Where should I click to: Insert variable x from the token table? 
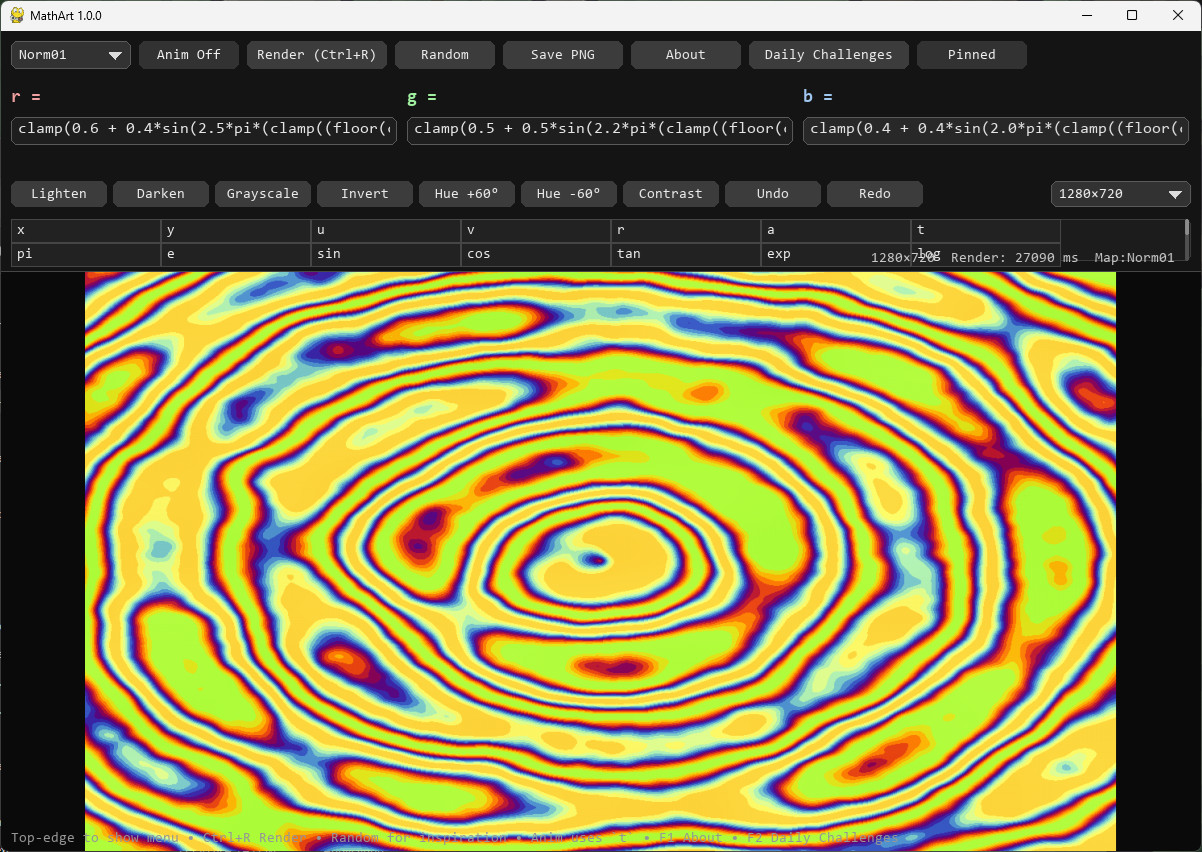coord(86,231)
